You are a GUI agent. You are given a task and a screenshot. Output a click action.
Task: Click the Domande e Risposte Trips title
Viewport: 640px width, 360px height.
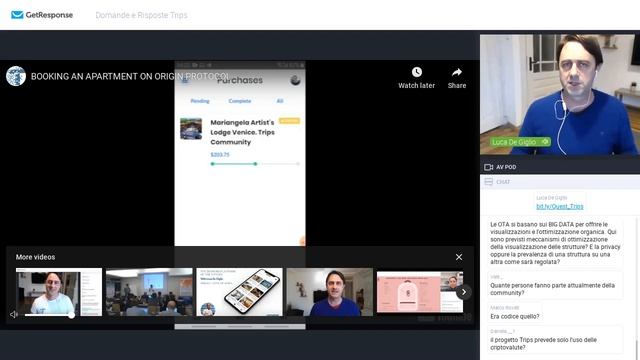(x=141, y=15)
